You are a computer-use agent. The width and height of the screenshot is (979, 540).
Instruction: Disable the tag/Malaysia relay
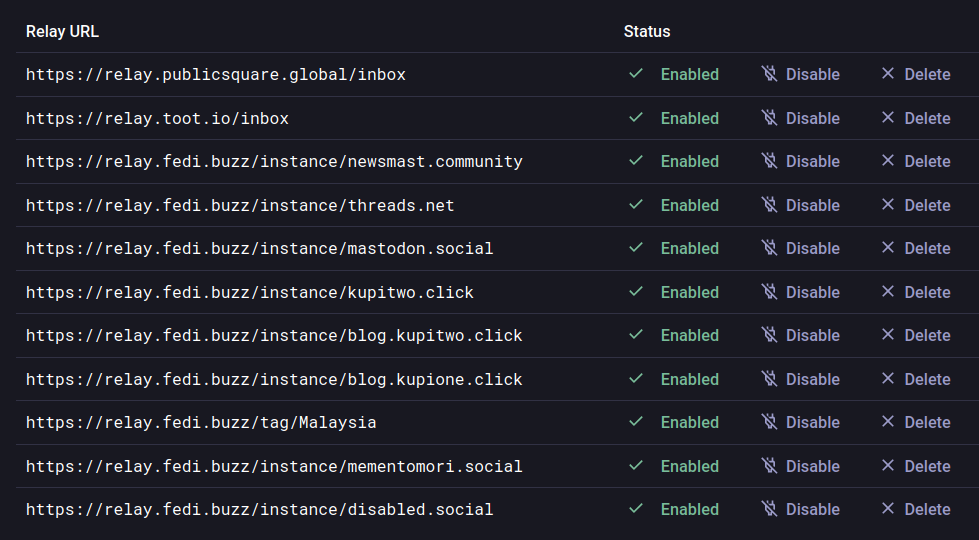click(x=801, y=422)
